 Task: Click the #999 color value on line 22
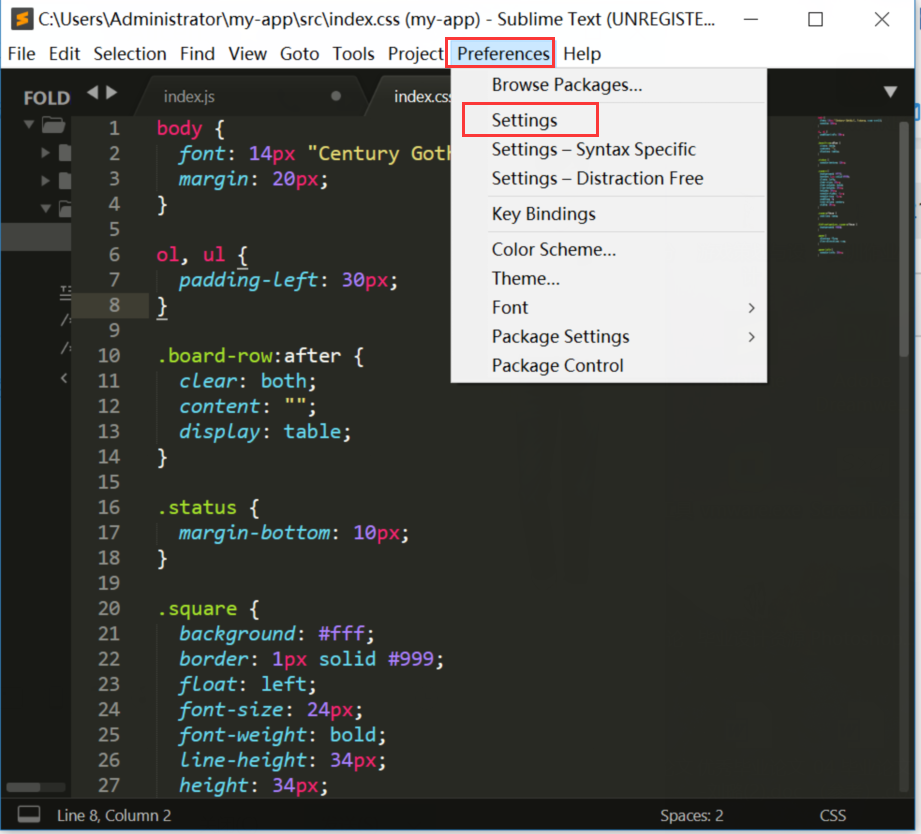click(411, 659)
